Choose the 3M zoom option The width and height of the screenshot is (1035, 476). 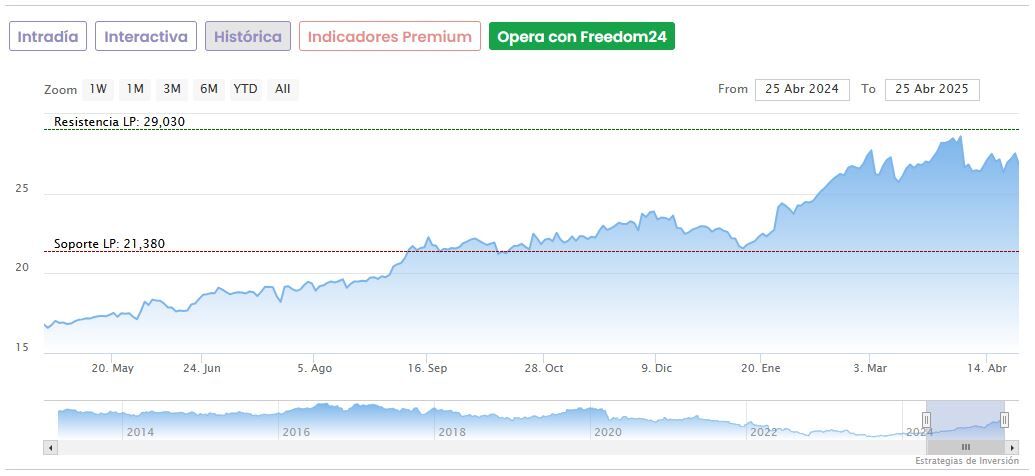[x=172, y=89]
